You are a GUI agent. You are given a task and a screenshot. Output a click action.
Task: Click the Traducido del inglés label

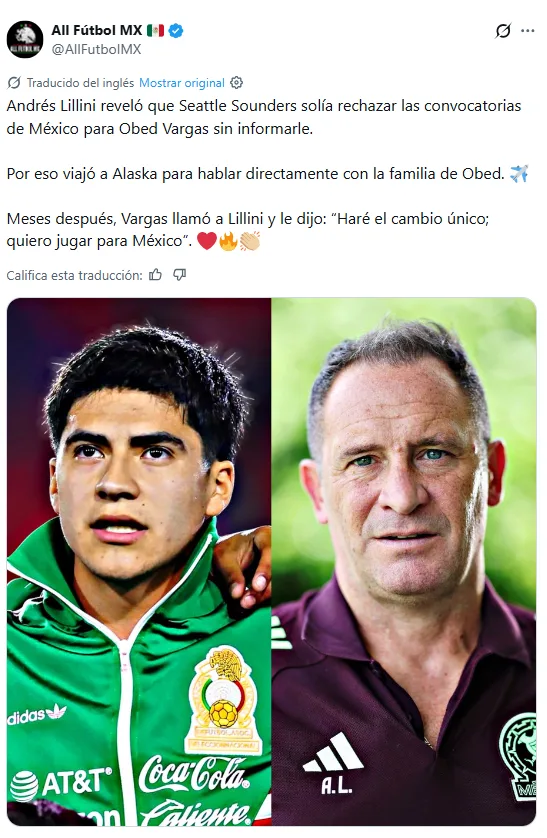pyautogui.click(x=80, y=83)
